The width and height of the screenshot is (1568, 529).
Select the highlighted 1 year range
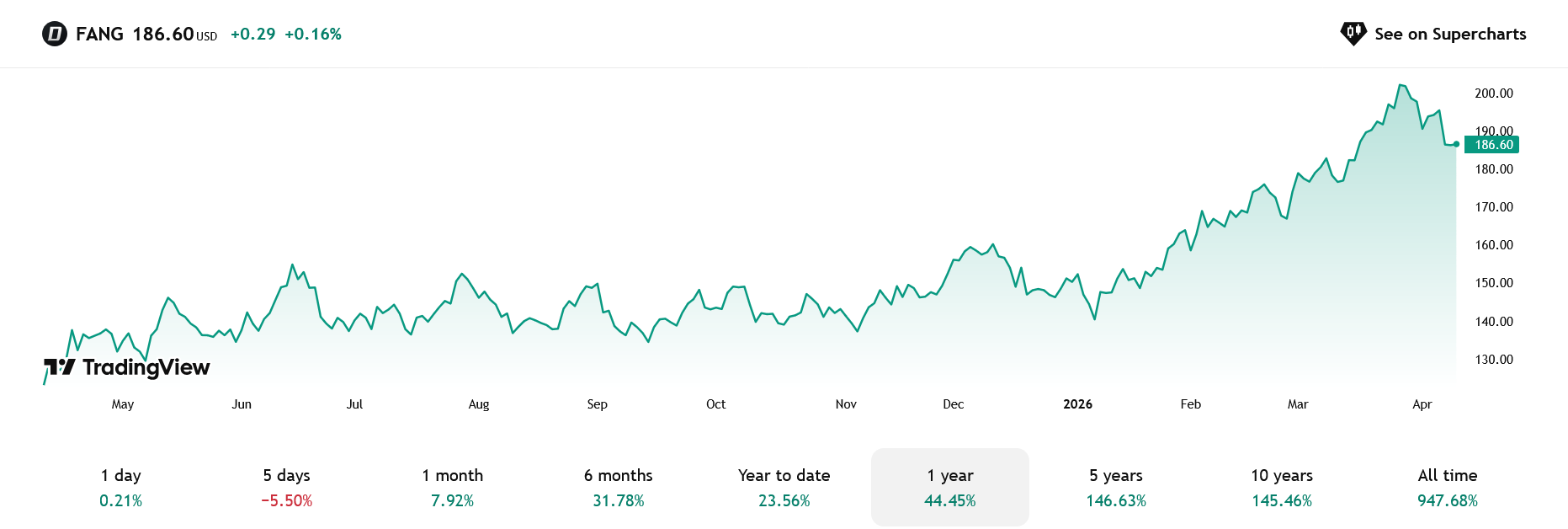(950, 488)
